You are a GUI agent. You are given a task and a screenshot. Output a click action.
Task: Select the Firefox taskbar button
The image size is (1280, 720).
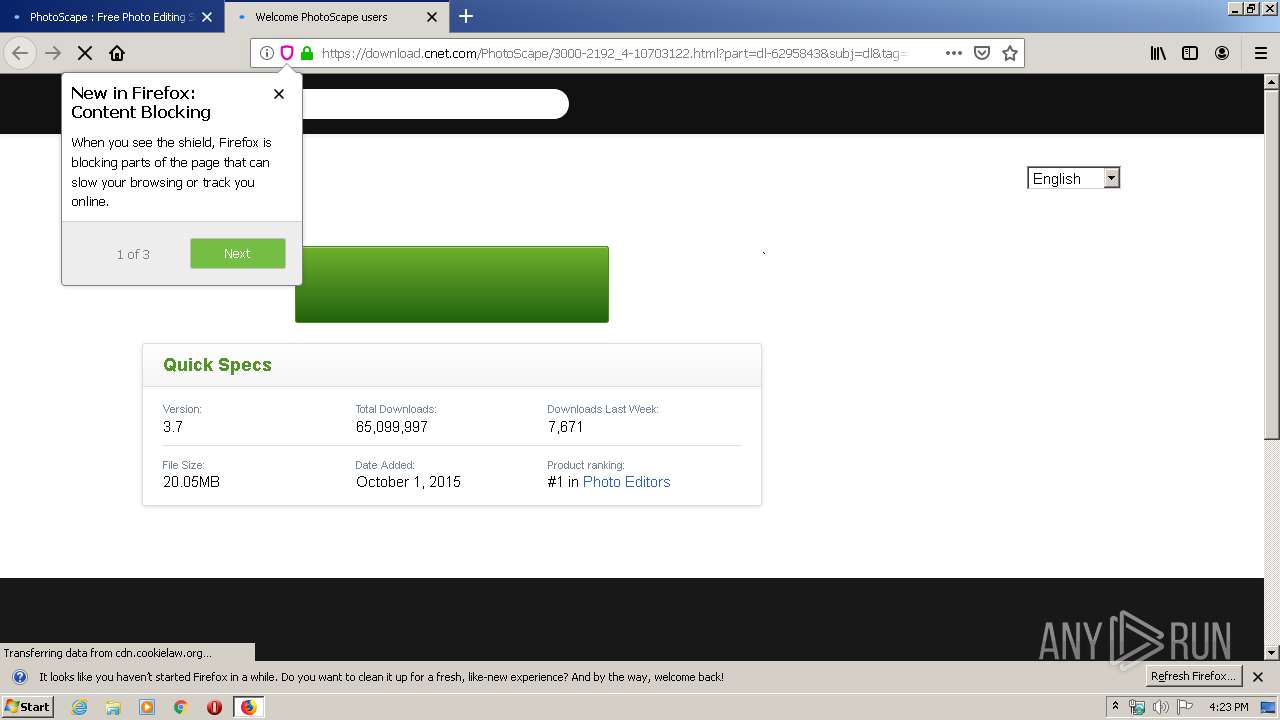[x=249, y=706]
